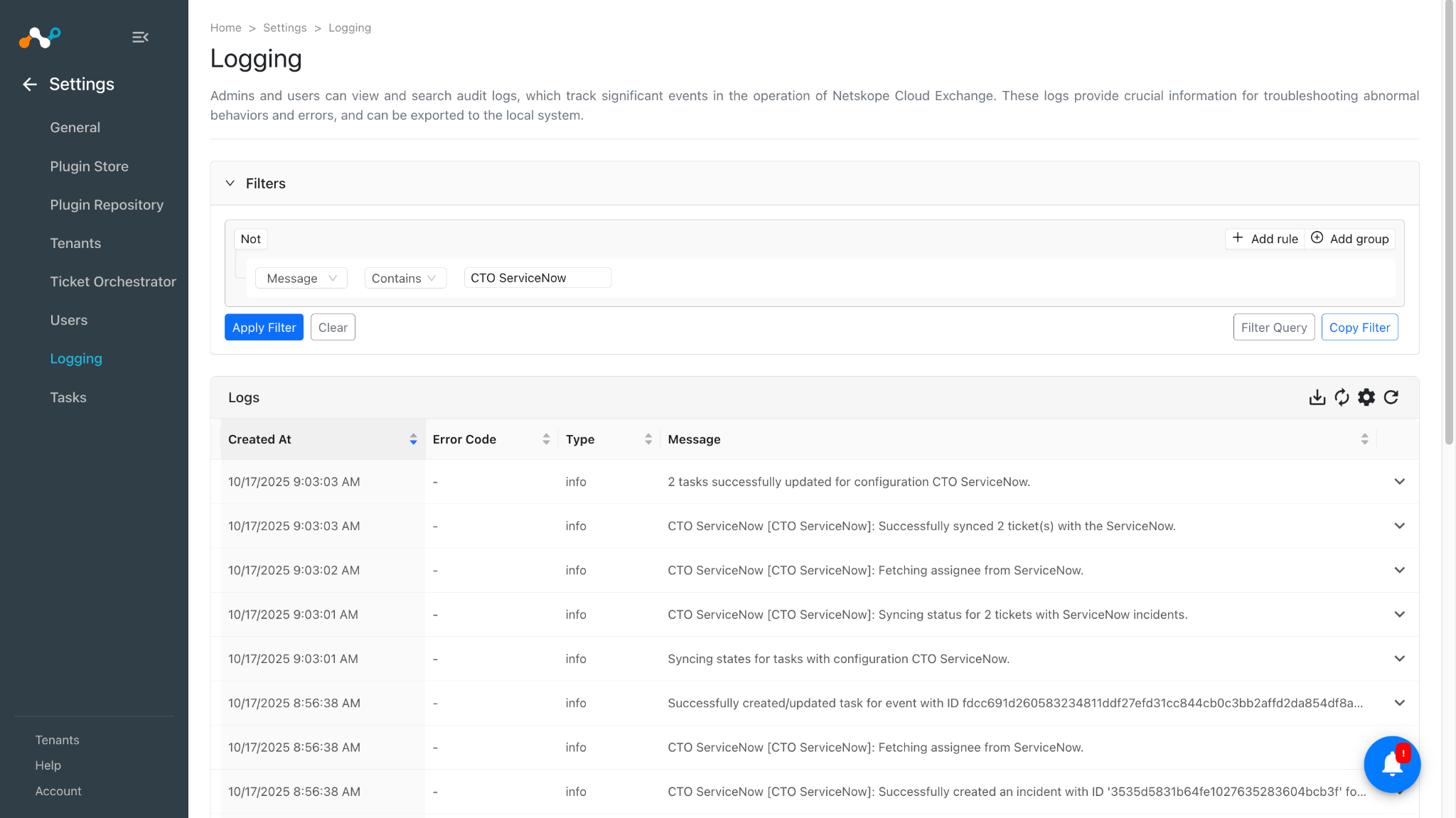Click the Netskope logo icon

click(40, 37)
